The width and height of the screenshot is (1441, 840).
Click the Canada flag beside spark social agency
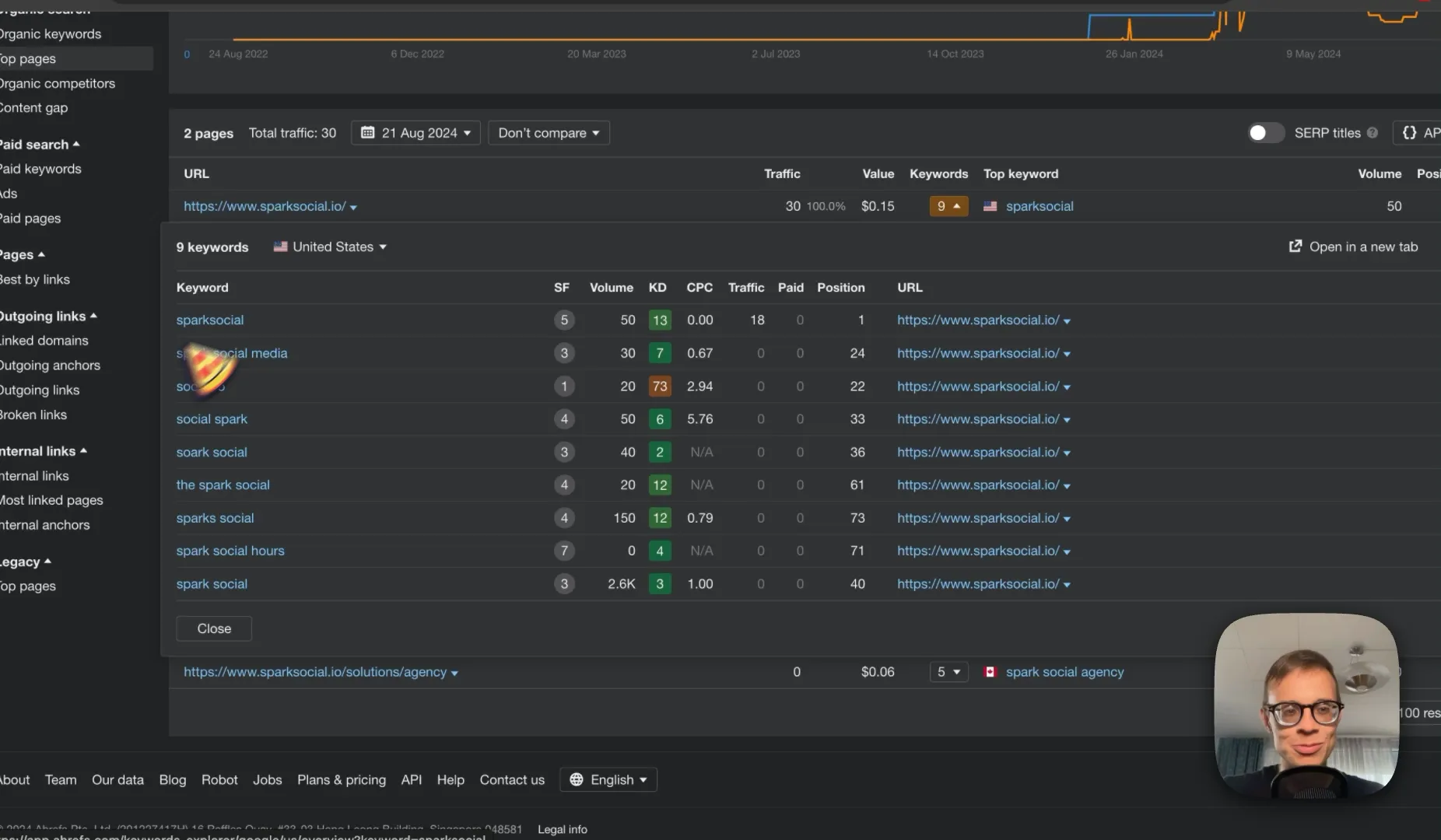pos(990,672)
